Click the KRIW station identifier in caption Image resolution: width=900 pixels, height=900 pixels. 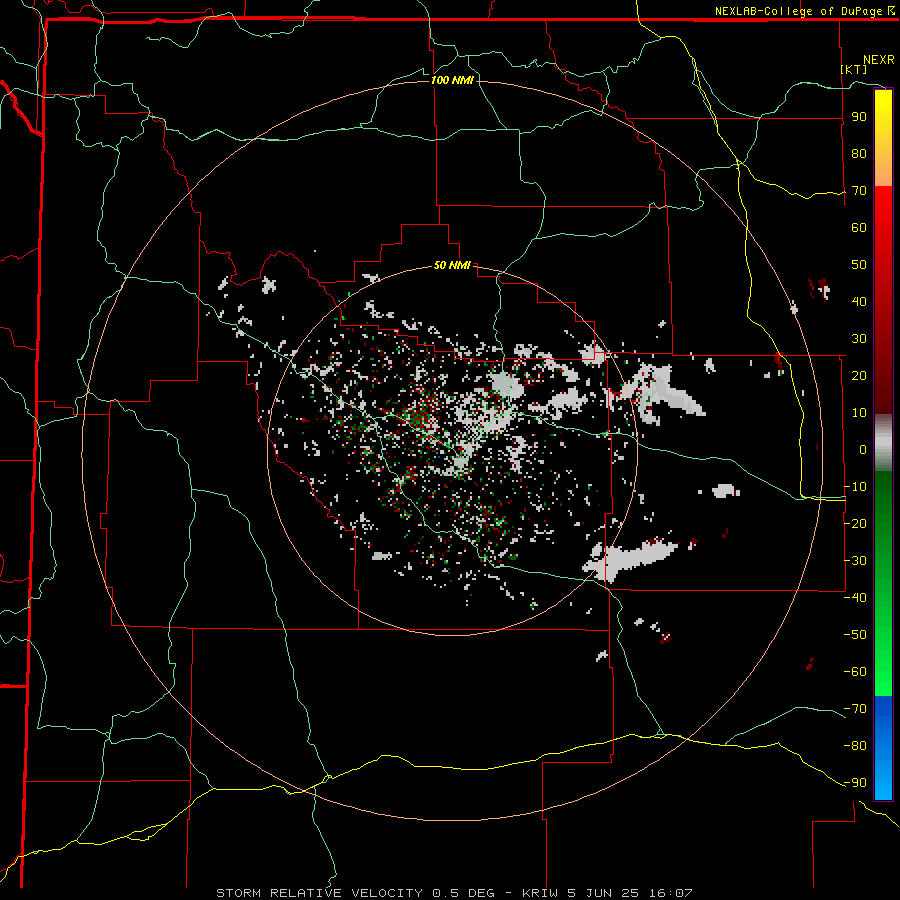[x=542, y=893]
